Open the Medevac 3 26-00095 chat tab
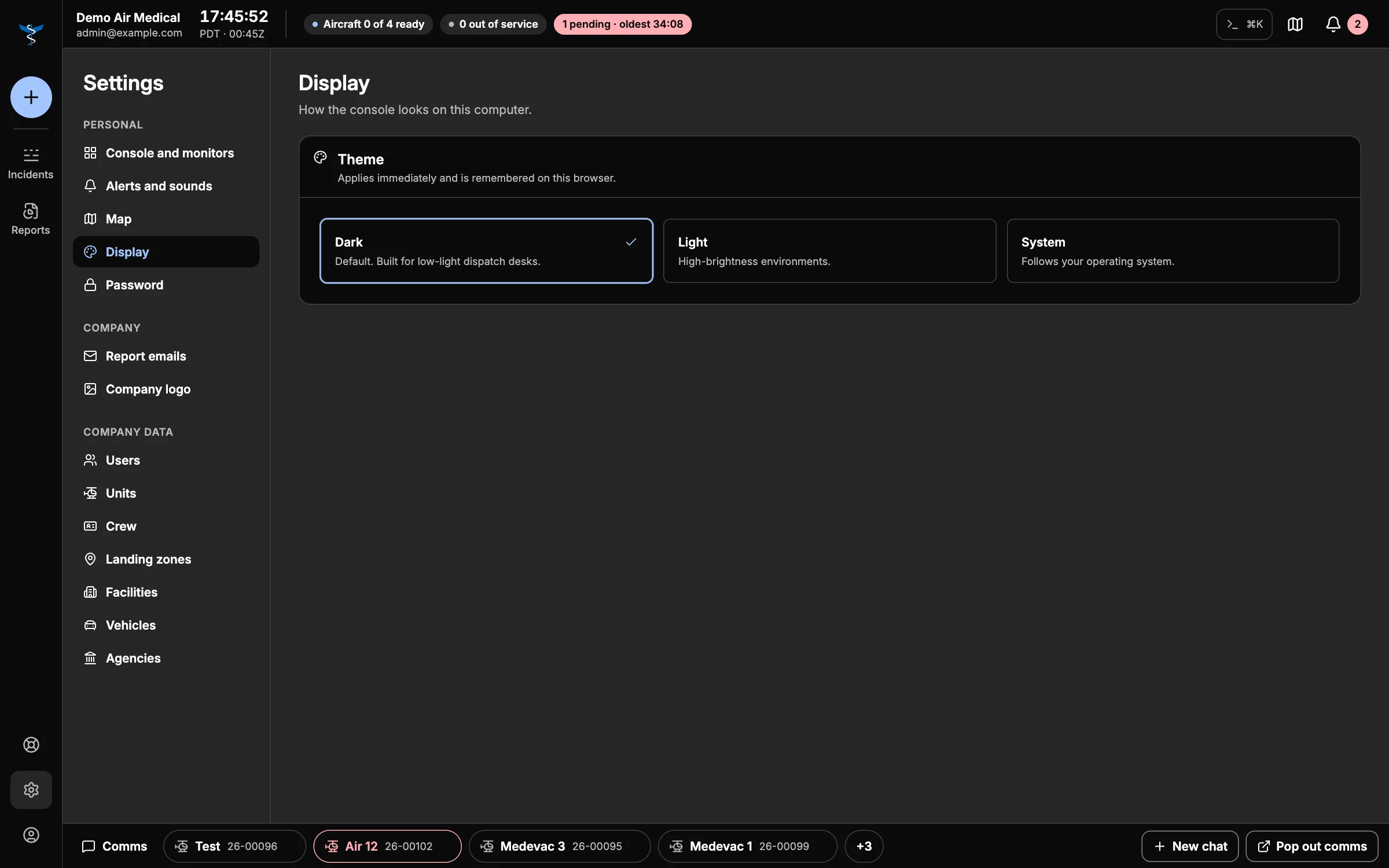The width and height of the screenshot is (1389, 868). tap(560, 846)
